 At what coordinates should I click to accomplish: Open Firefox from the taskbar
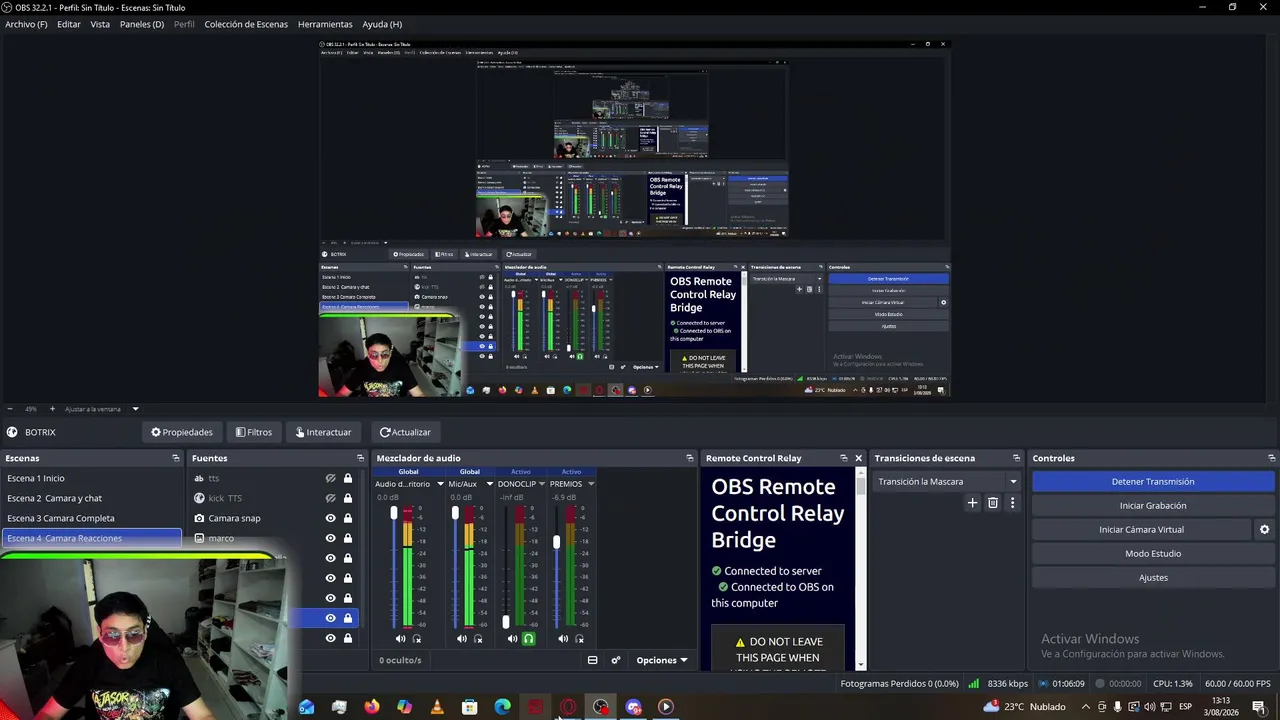(x=372, y=707)
